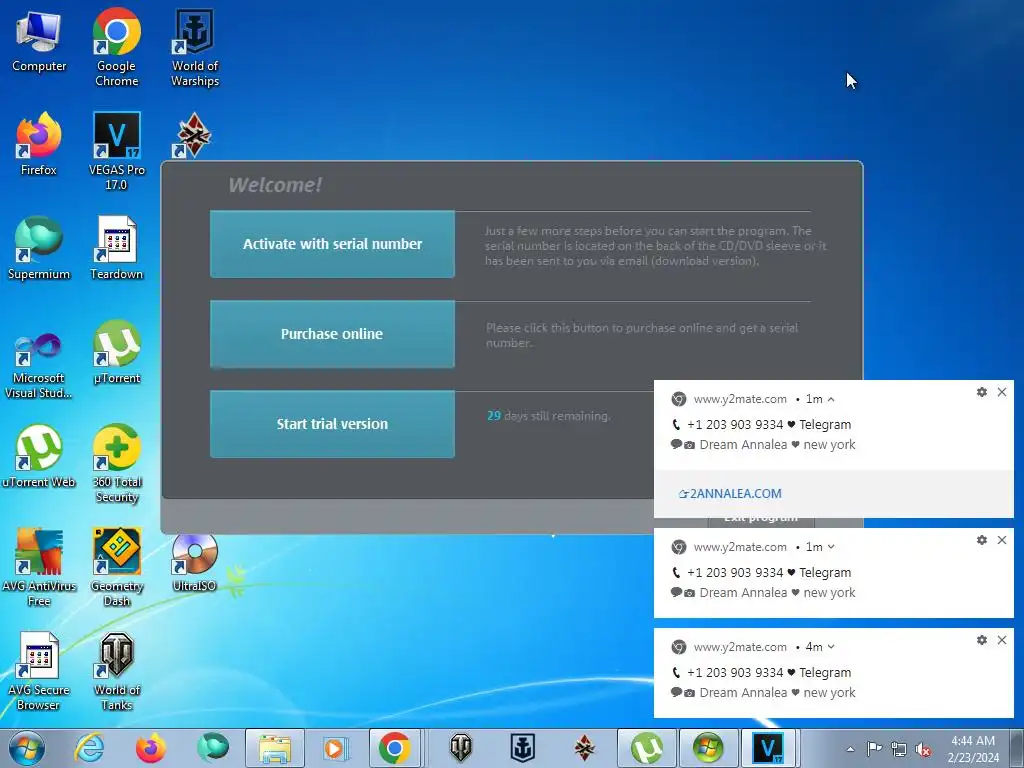1024x768 pixels.
Task: Select AVG Secure Browser desktop icon
Action: click(39, 671)
